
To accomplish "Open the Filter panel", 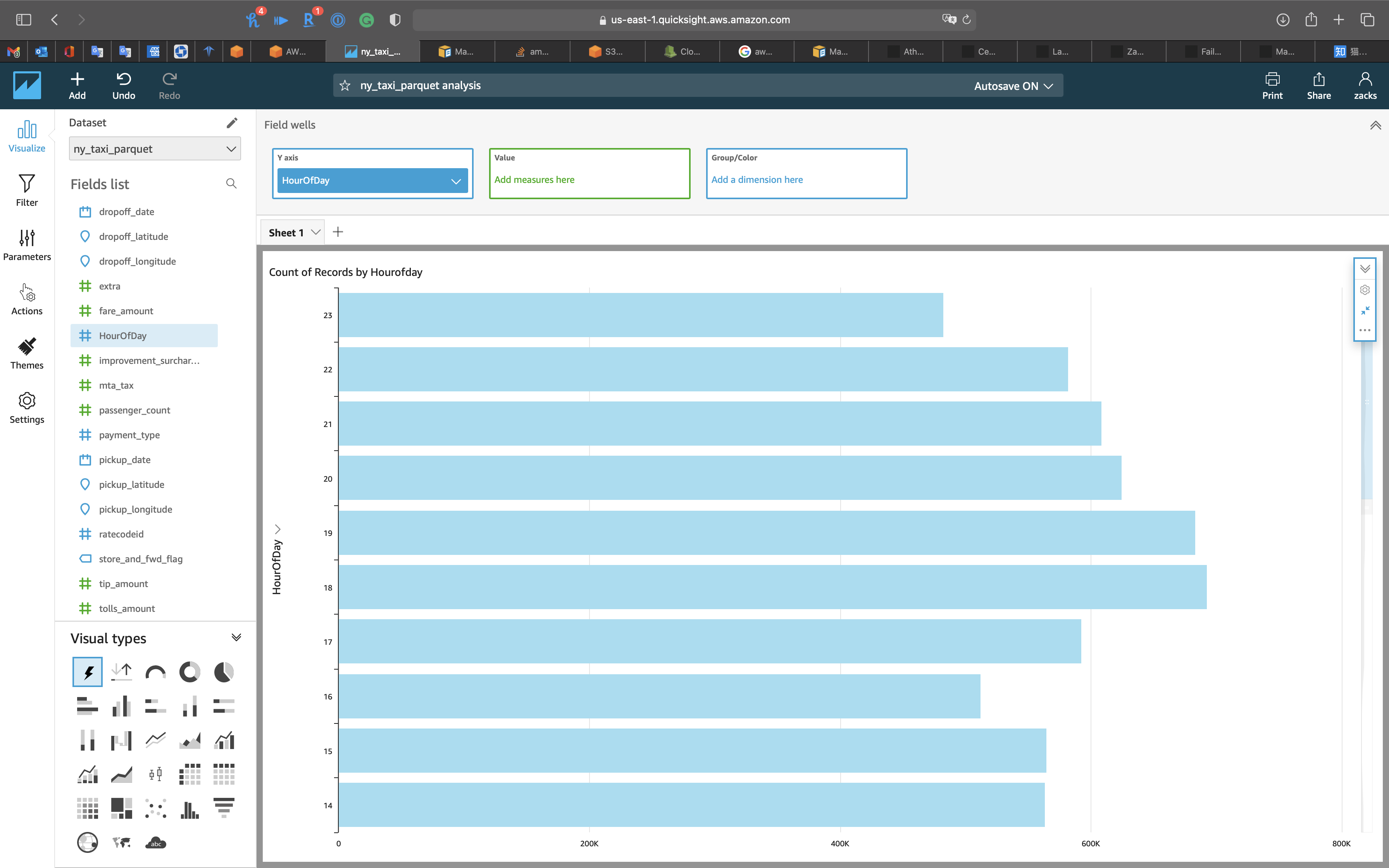I will (x=26, y=191).
